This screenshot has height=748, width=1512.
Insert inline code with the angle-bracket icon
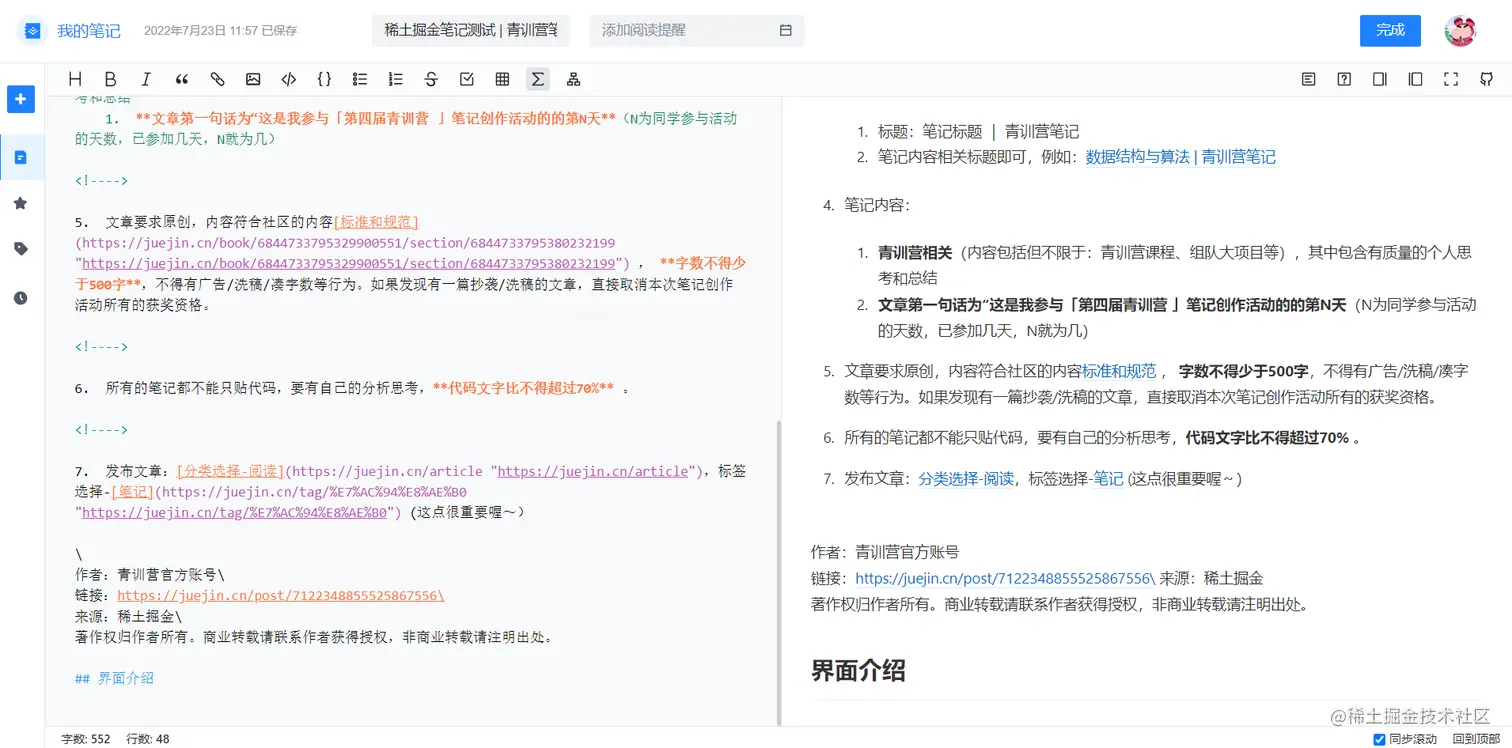click(289, 79)
